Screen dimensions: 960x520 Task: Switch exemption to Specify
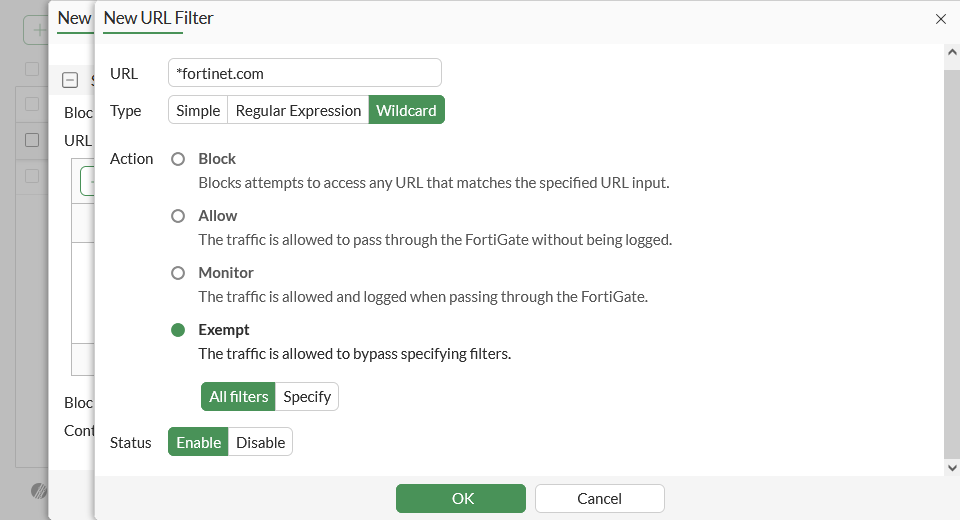click(307, 397)
